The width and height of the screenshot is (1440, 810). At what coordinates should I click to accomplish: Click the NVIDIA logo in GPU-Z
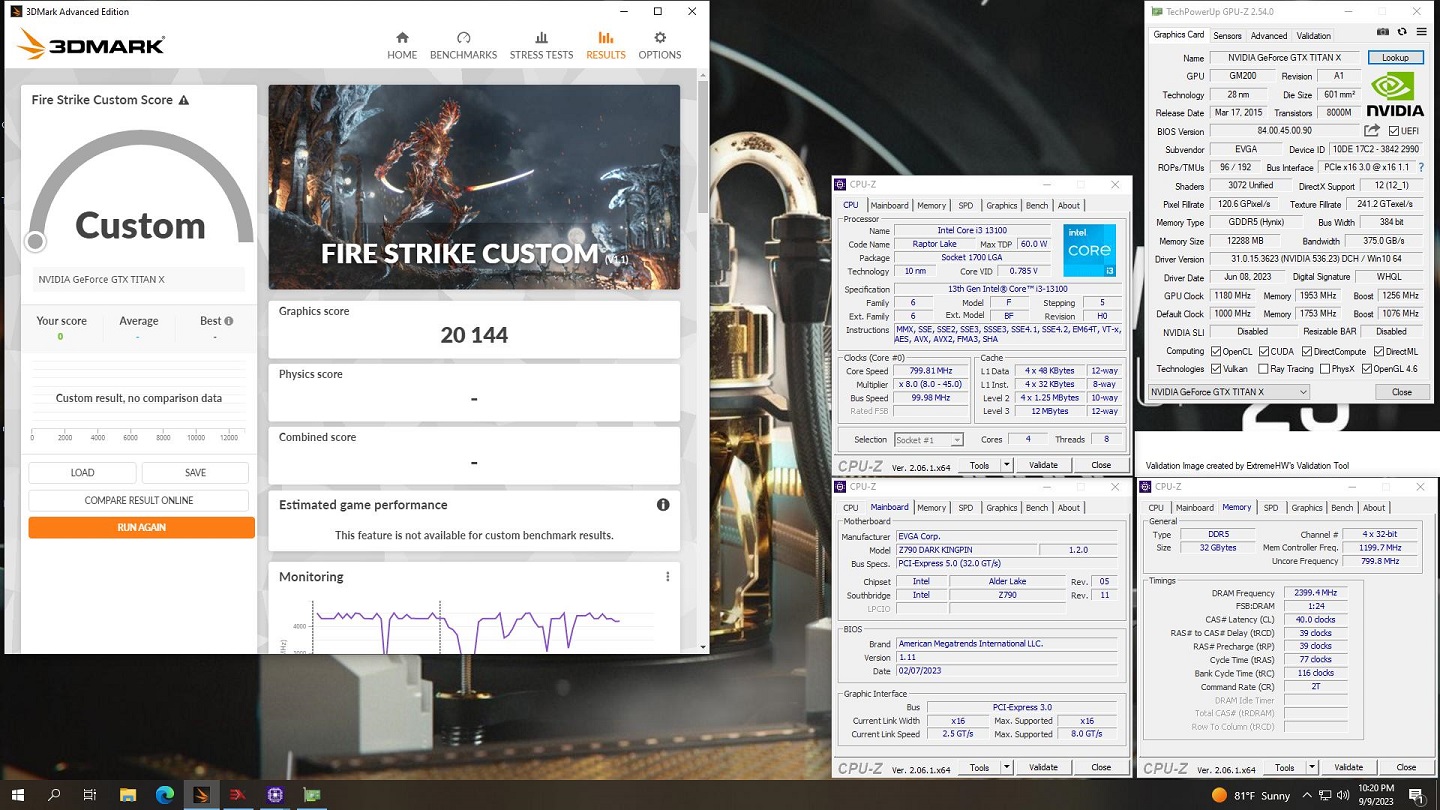(1395, 96)
